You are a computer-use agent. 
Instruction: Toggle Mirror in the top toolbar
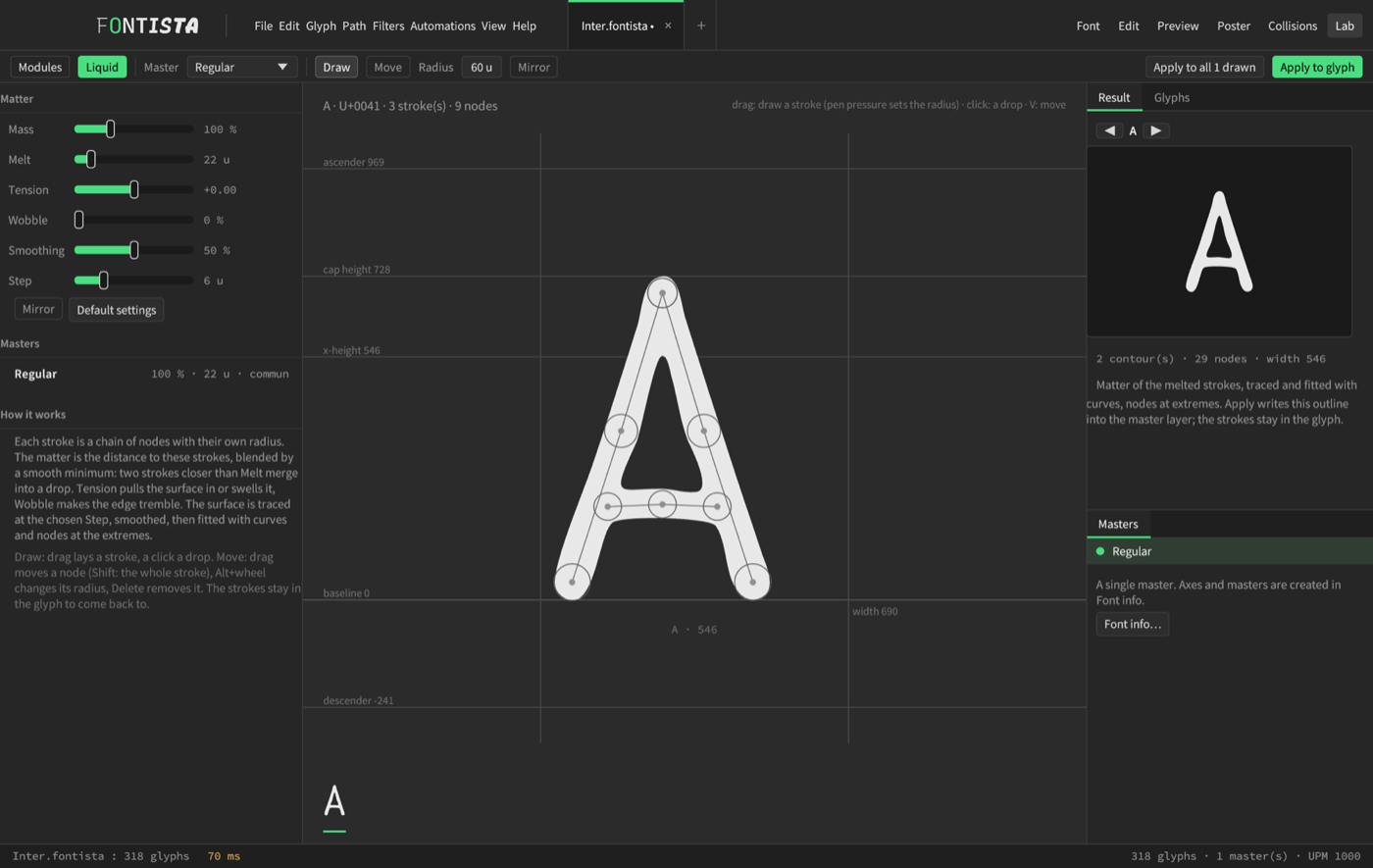pyautogui.click(x=534, y=67)
